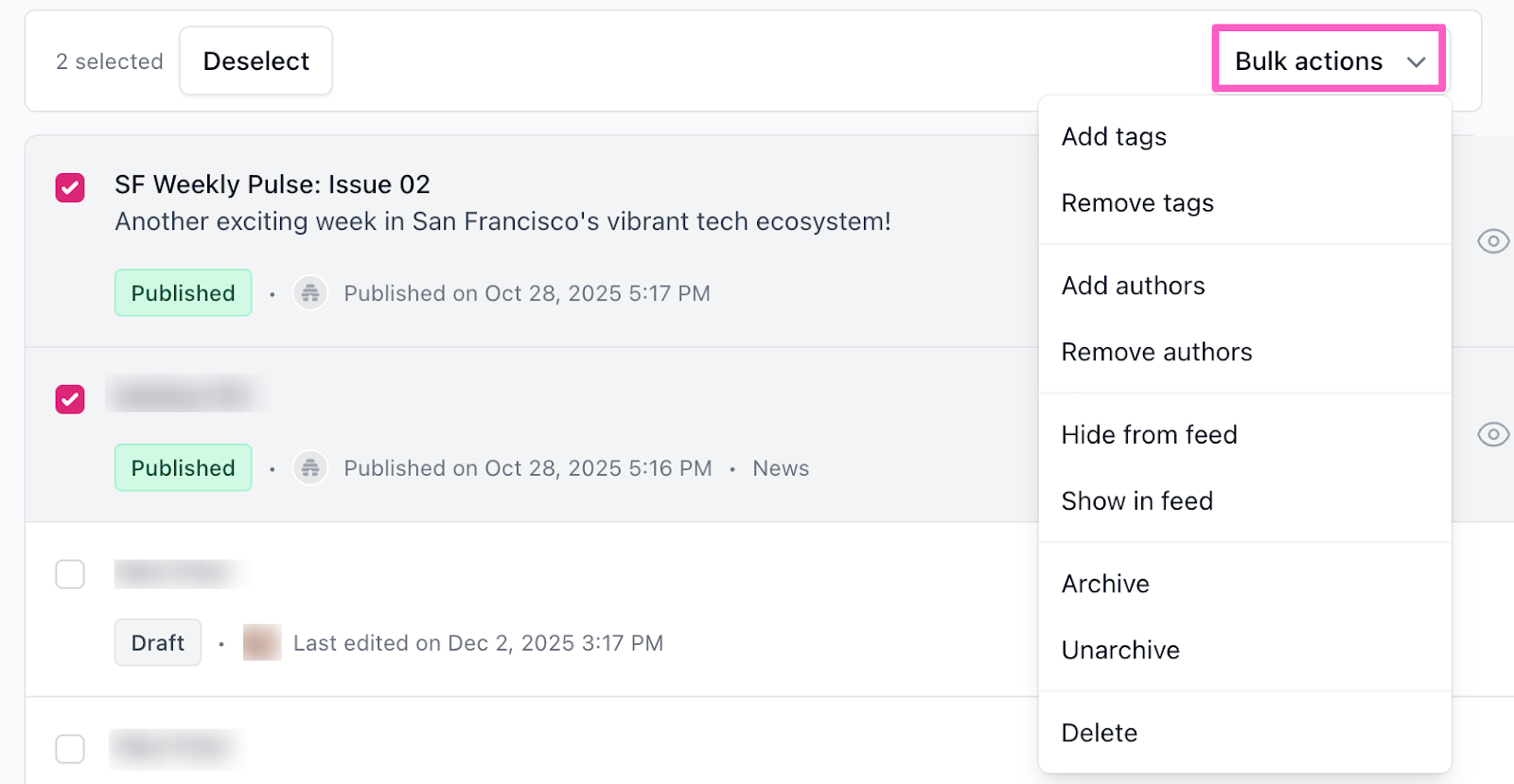This screenshot has width=1514, height=784.
Task: Choose Unarchive from bulk actions
Action: pyautogui.click(x=1120, y=650)
